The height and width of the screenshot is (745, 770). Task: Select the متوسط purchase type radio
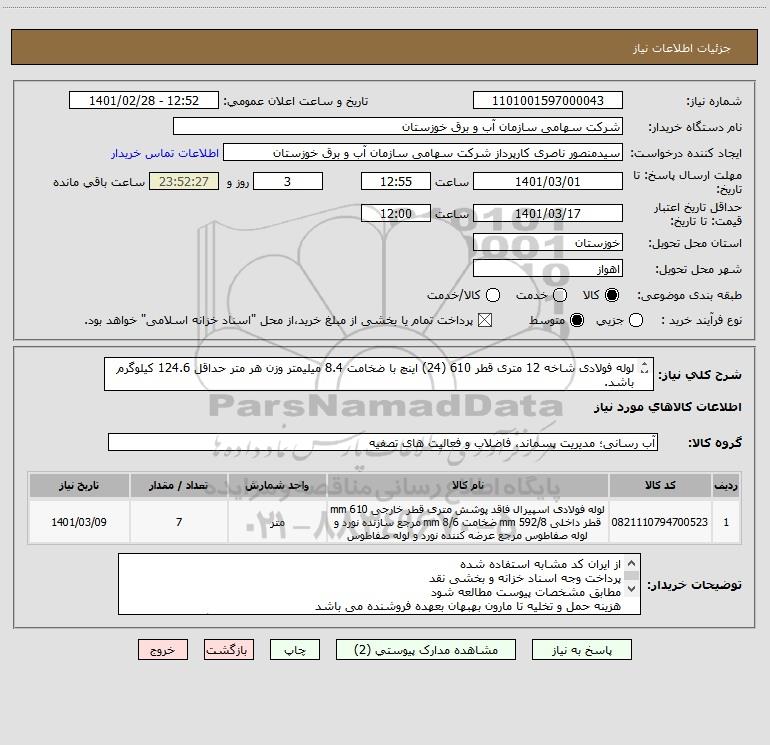(x=577, y=321)
